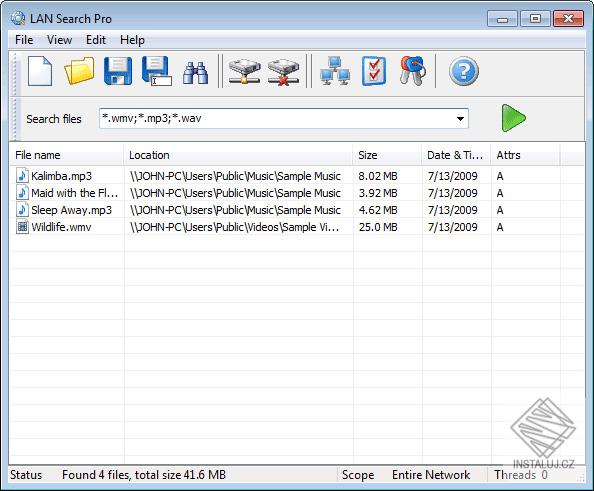
Task: Create a new search with blank page icon
Action: tap(40, 71)
